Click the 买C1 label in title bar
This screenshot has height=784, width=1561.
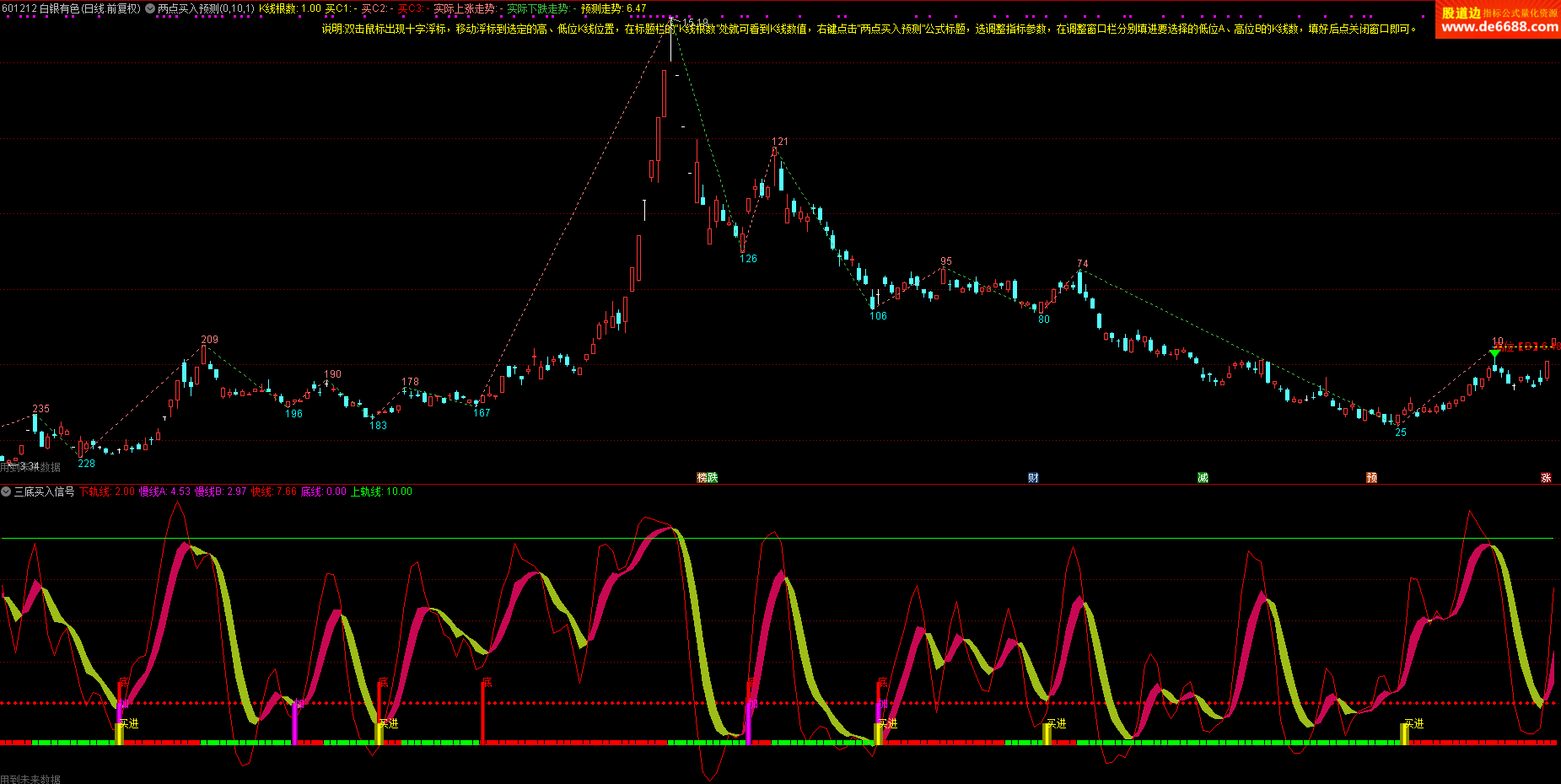(337, 8)
